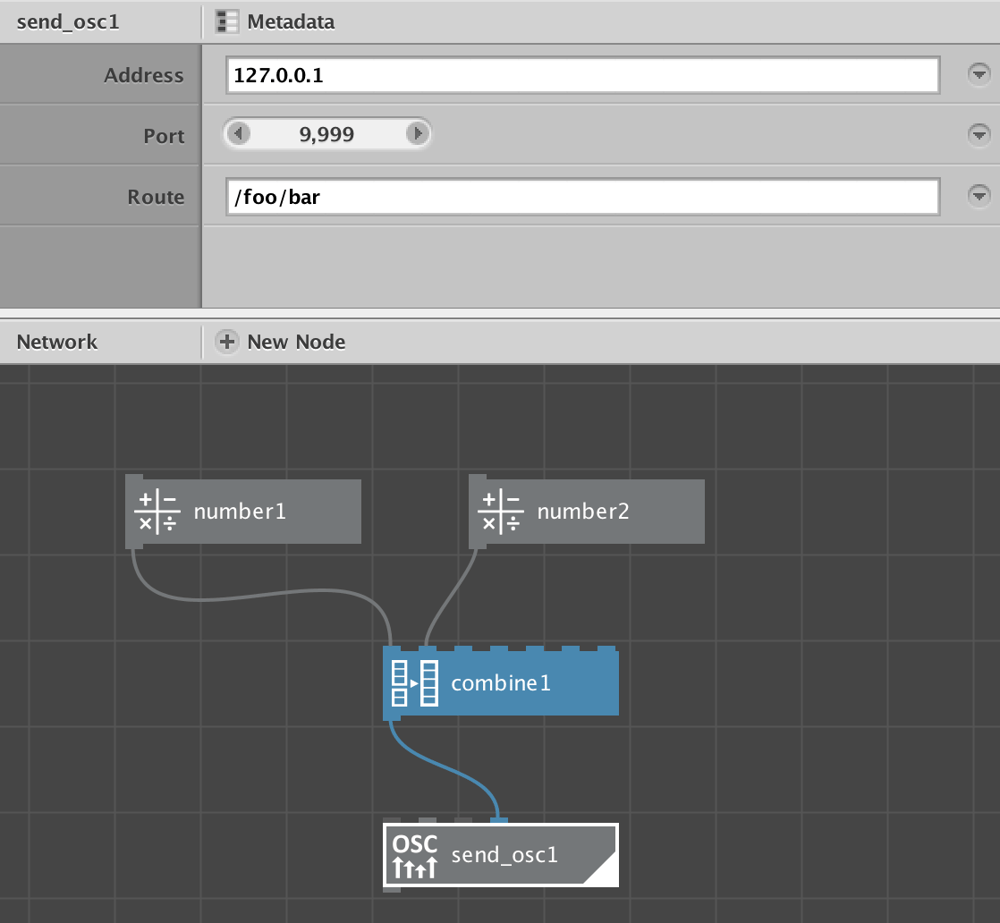Open the Route parameter dropdown menu

pyautogui.click(x=979, y=195)
